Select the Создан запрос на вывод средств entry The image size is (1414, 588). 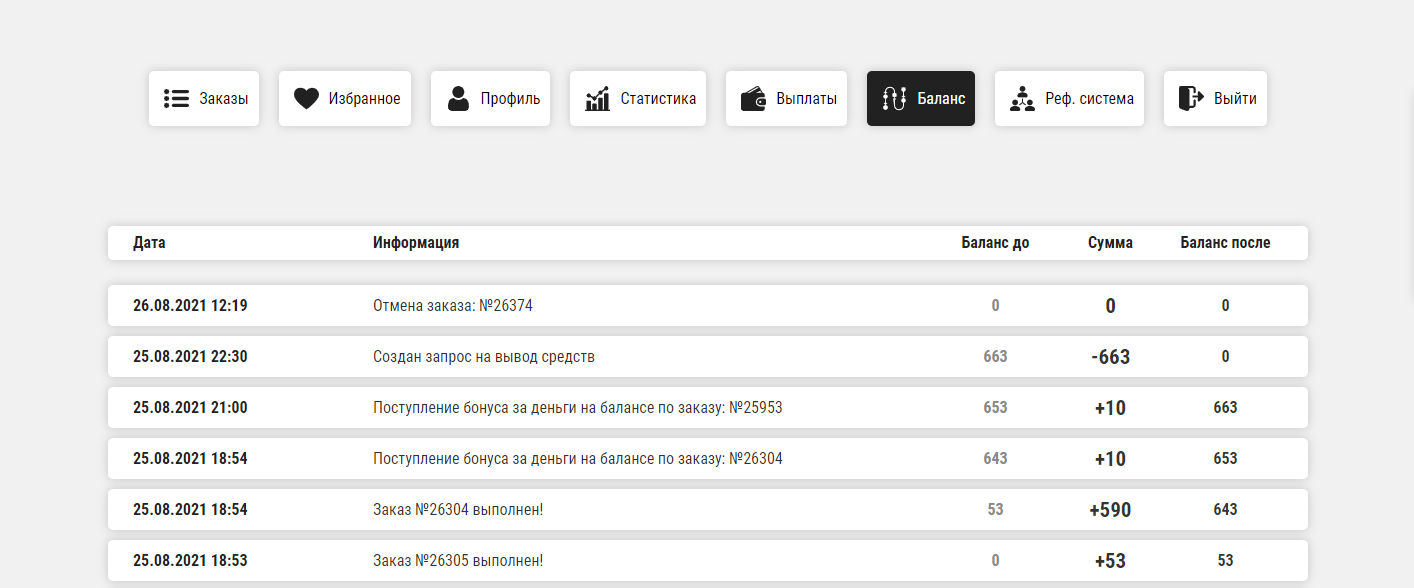pyautogui.click(x=483, y=357)
